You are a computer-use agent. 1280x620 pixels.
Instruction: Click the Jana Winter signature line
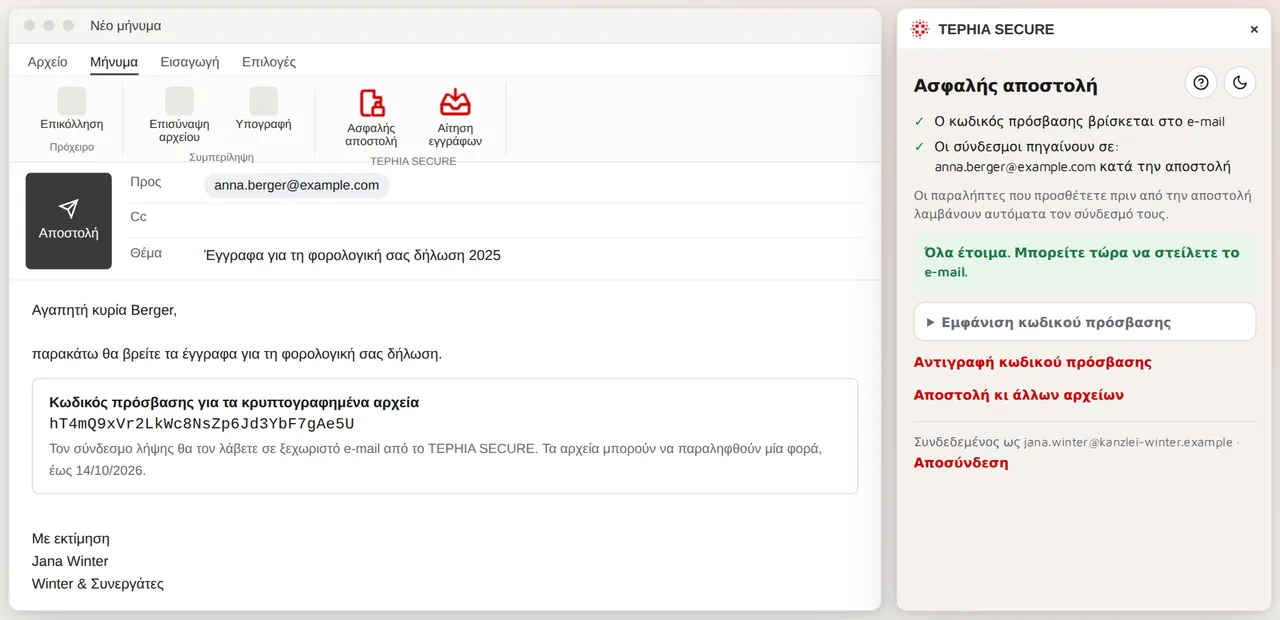coord(70,561)
